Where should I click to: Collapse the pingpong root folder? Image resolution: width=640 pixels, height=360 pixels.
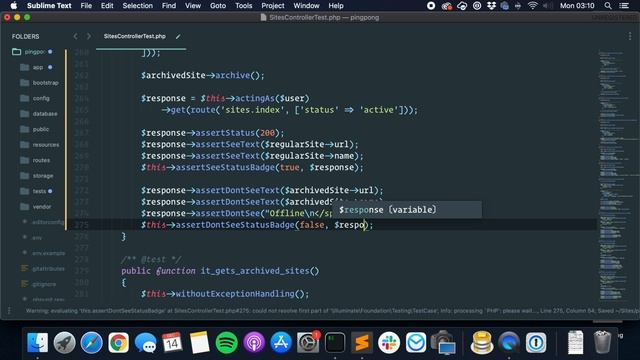34,52
